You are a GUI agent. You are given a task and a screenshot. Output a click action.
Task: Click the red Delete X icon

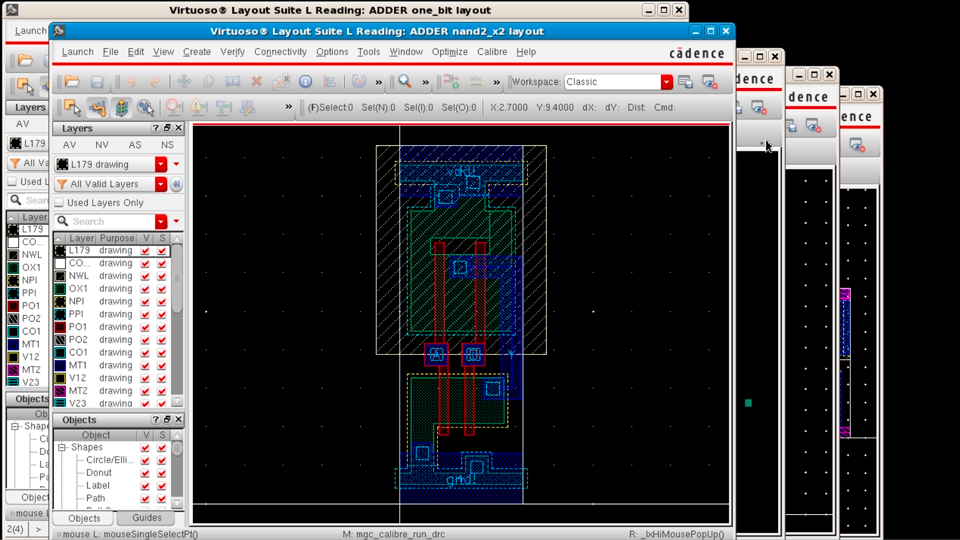pyautogui.click(x=257, y=81)
